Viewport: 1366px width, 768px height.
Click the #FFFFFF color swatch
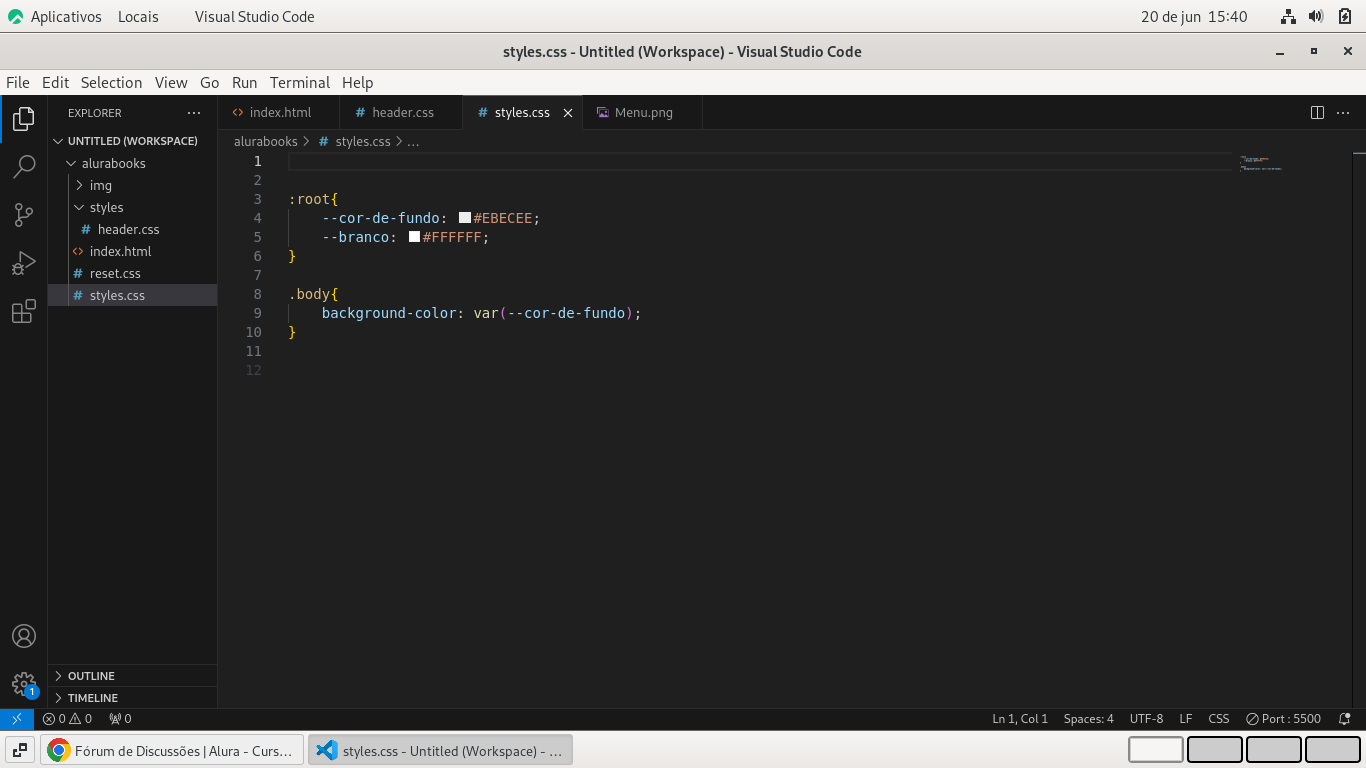pos(415,237)
